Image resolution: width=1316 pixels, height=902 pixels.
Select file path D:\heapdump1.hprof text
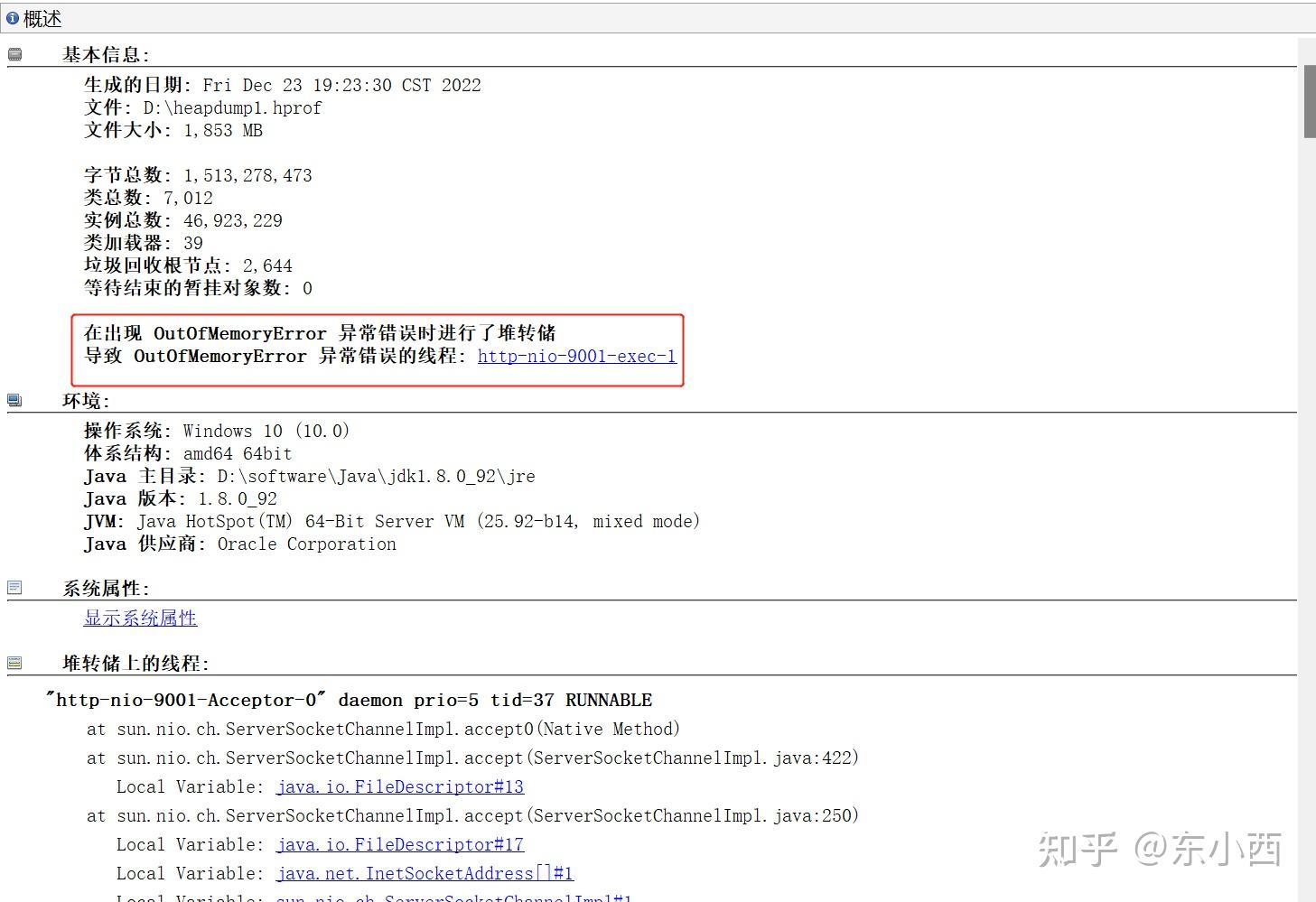pos(232,107)
